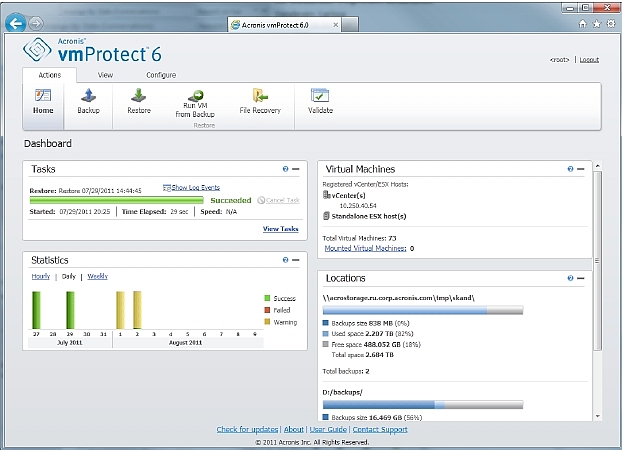This screenshot has height=450, width=622.
Task: Click the restore task progress bar
Action: (117, 200)
